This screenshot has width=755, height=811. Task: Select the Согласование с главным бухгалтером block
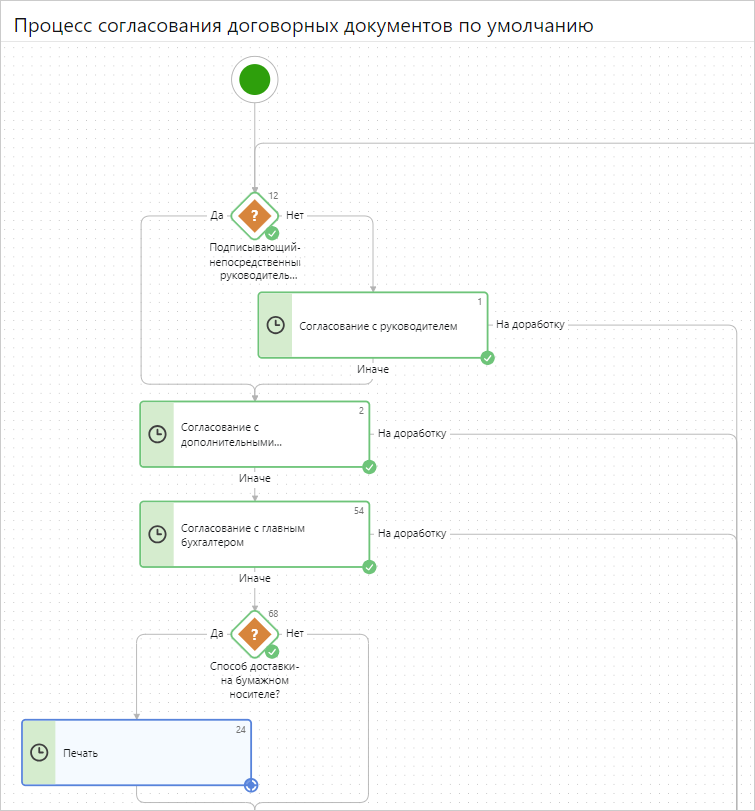(x=255, y=534)
